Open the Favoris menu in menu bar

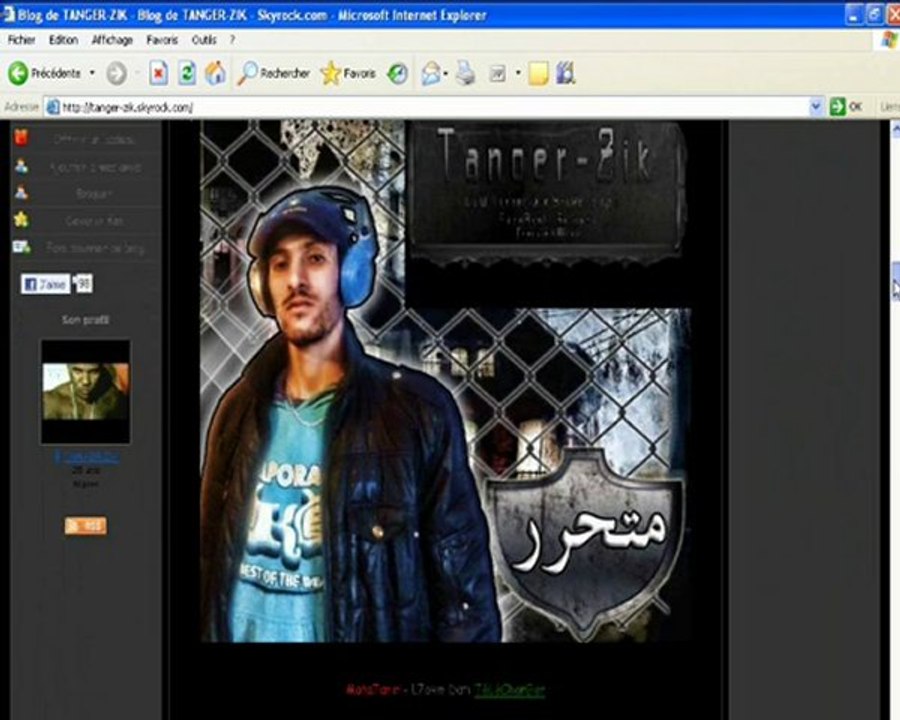click(x=162, y=40)
